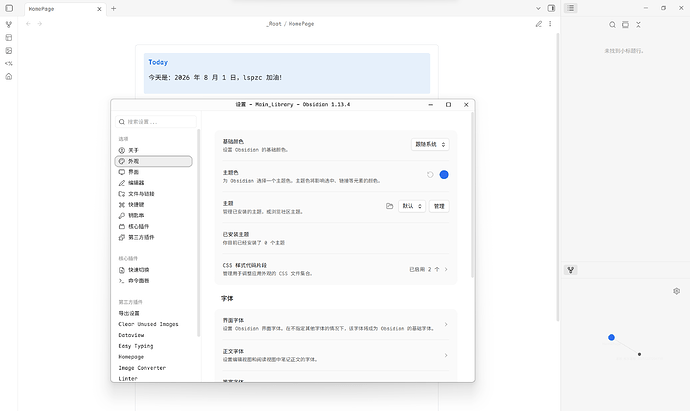Viewport: 690px width, 411px height.
Task: Open the blue 主题色 color picker
Action: pos(444,175)
